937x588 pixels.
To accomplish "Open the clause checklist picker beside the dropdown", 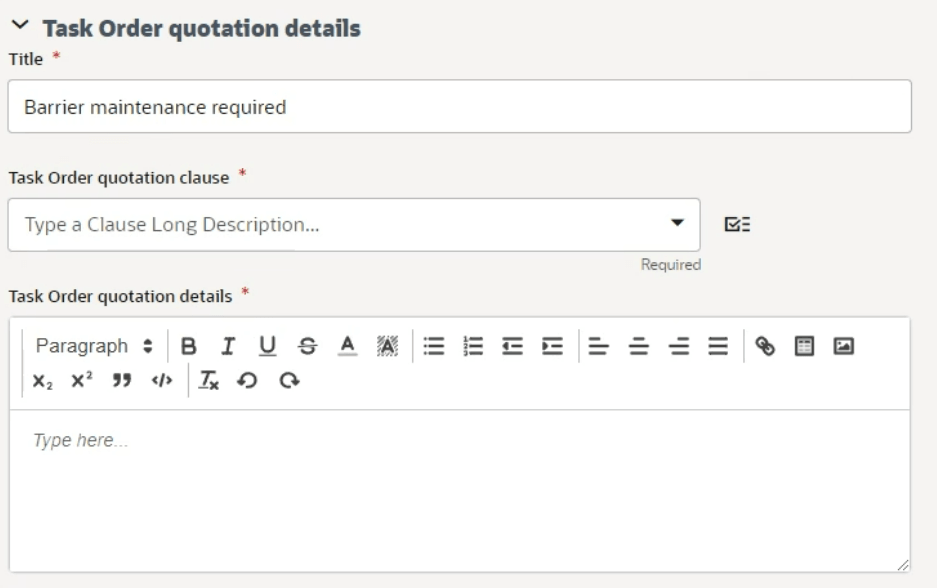I will 736,224.
